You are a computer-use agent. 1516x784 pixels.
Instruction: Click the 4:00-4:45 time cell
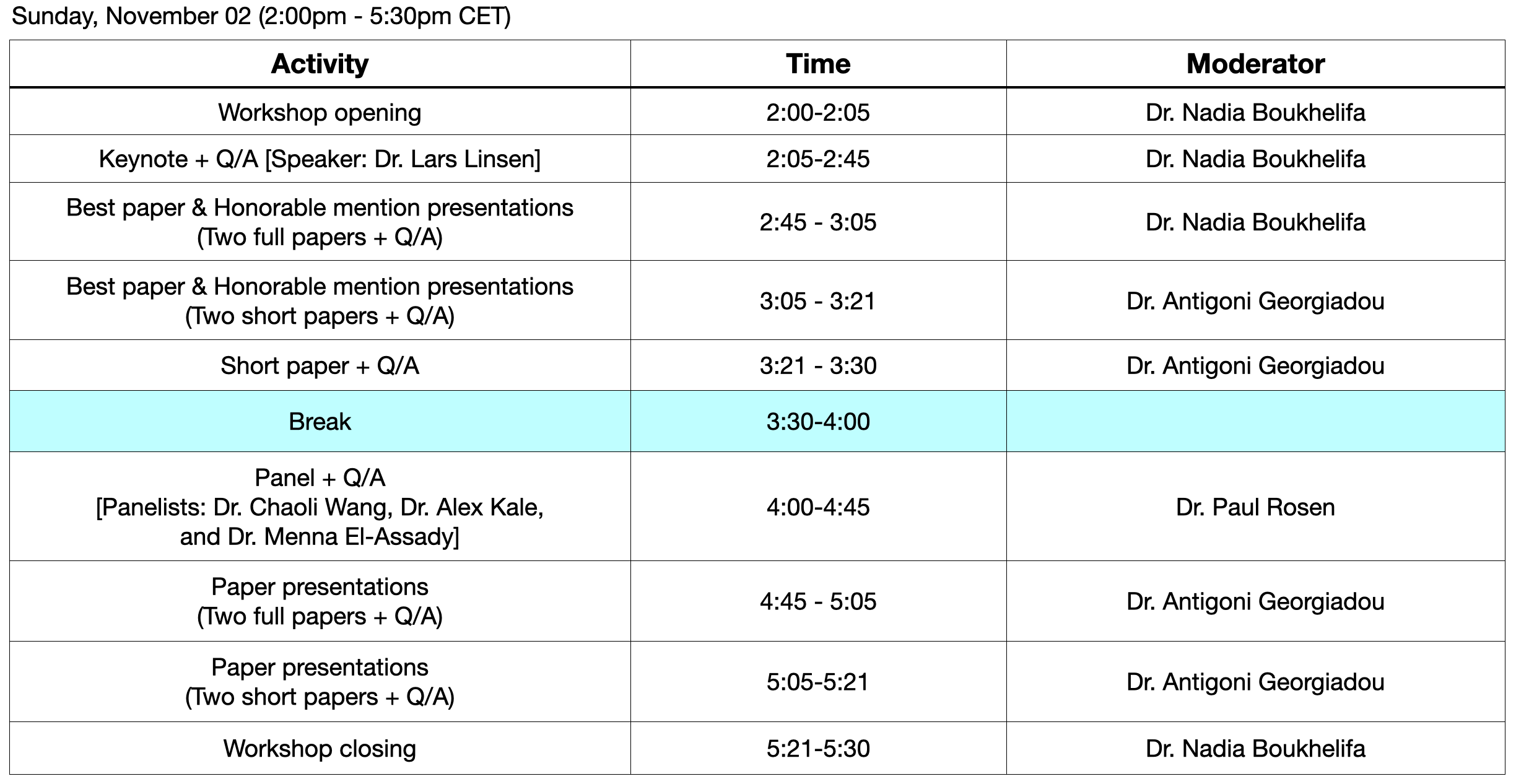[x=818, y=507]
